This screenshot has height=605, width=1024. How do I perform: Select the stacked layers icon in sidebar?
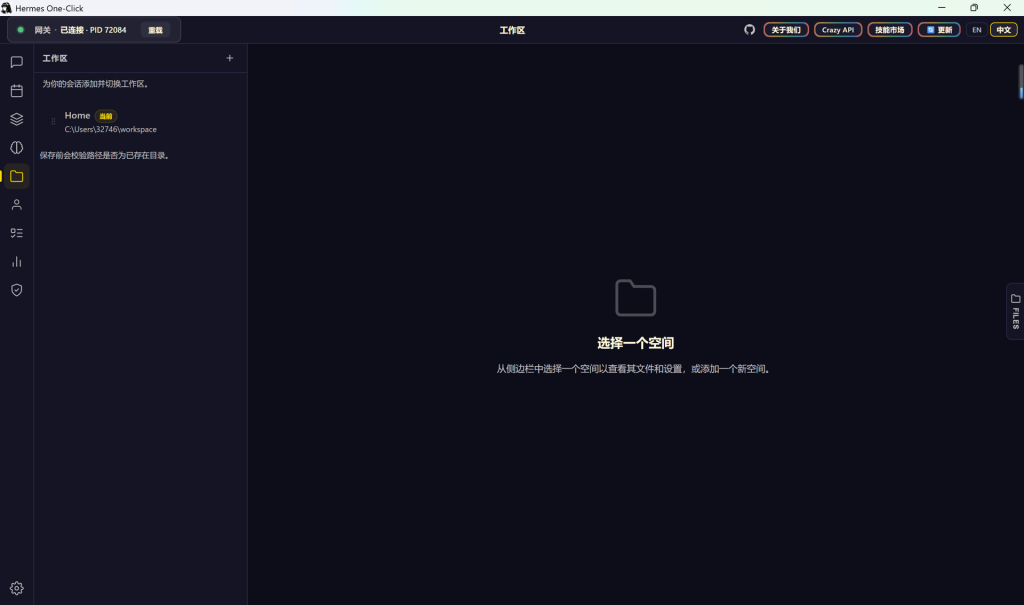(16, 119)
